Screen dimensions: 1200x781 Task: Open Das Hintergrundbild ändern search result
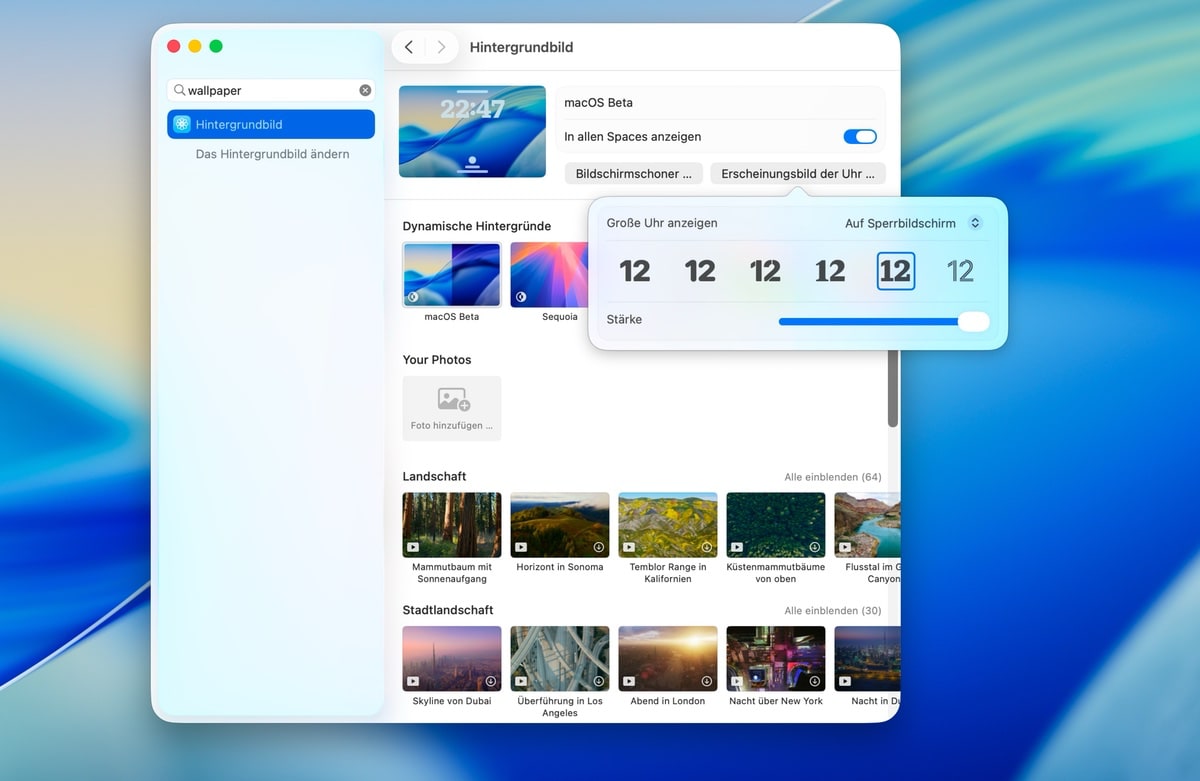[272, 154]
